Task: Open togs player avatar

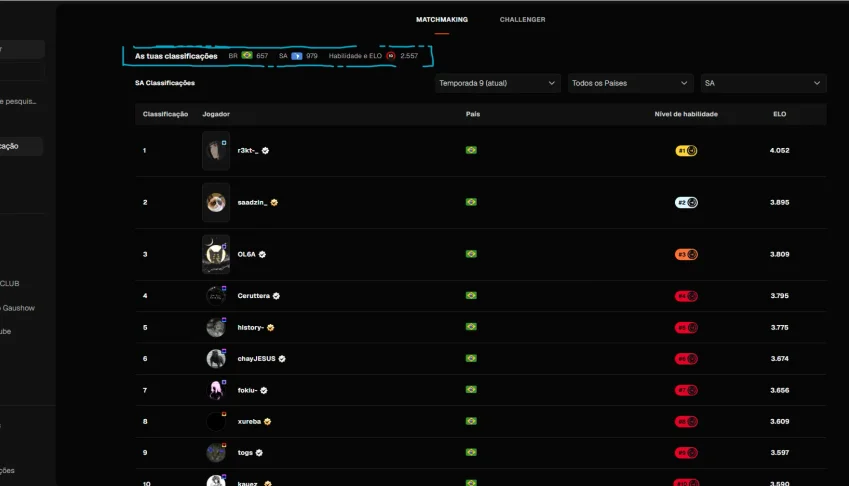Action: tap(216, 452)
